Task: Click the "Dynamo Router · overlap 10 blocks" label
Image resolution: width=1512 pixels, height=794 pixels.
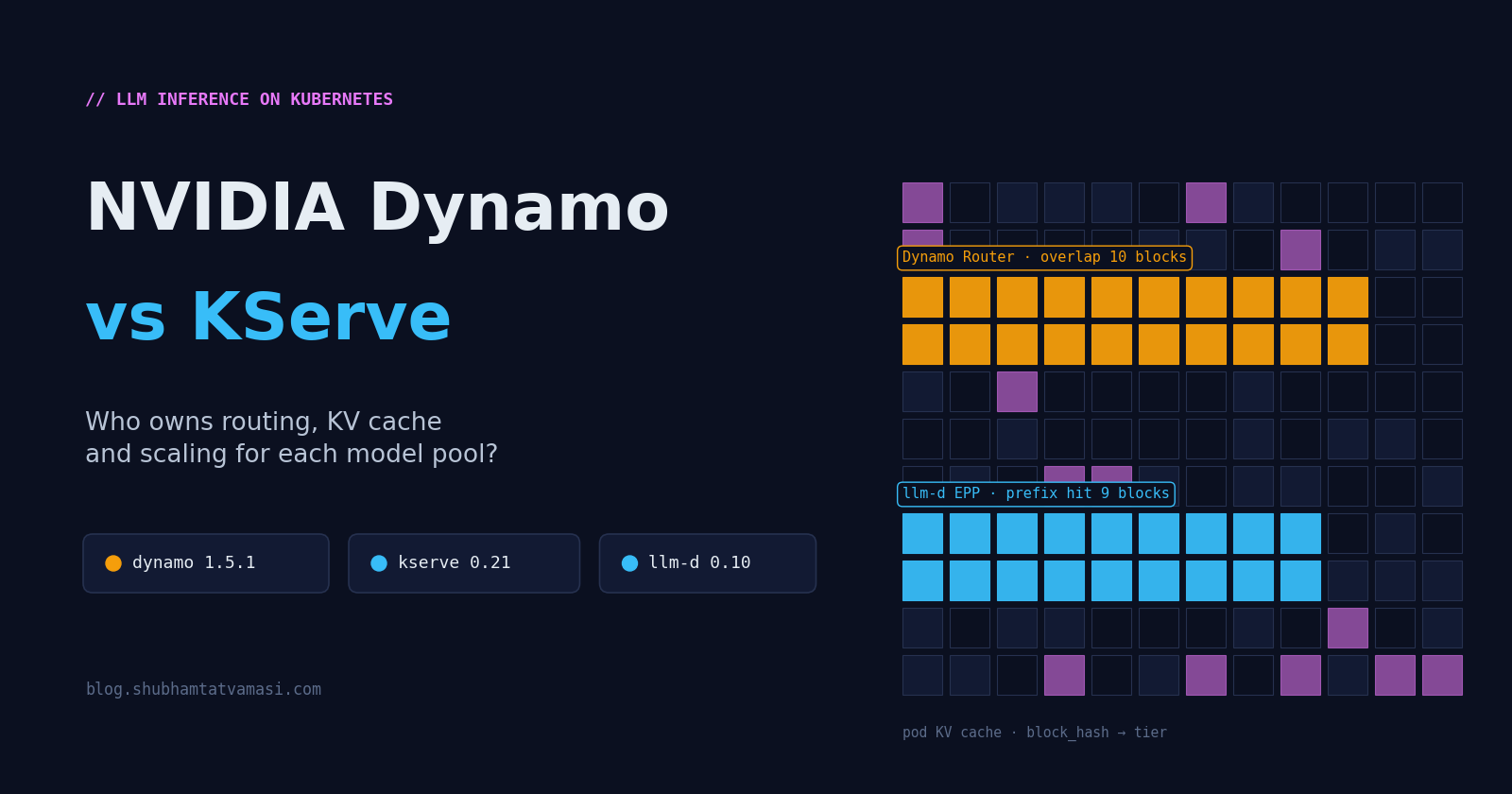Action: (1044, 258)
